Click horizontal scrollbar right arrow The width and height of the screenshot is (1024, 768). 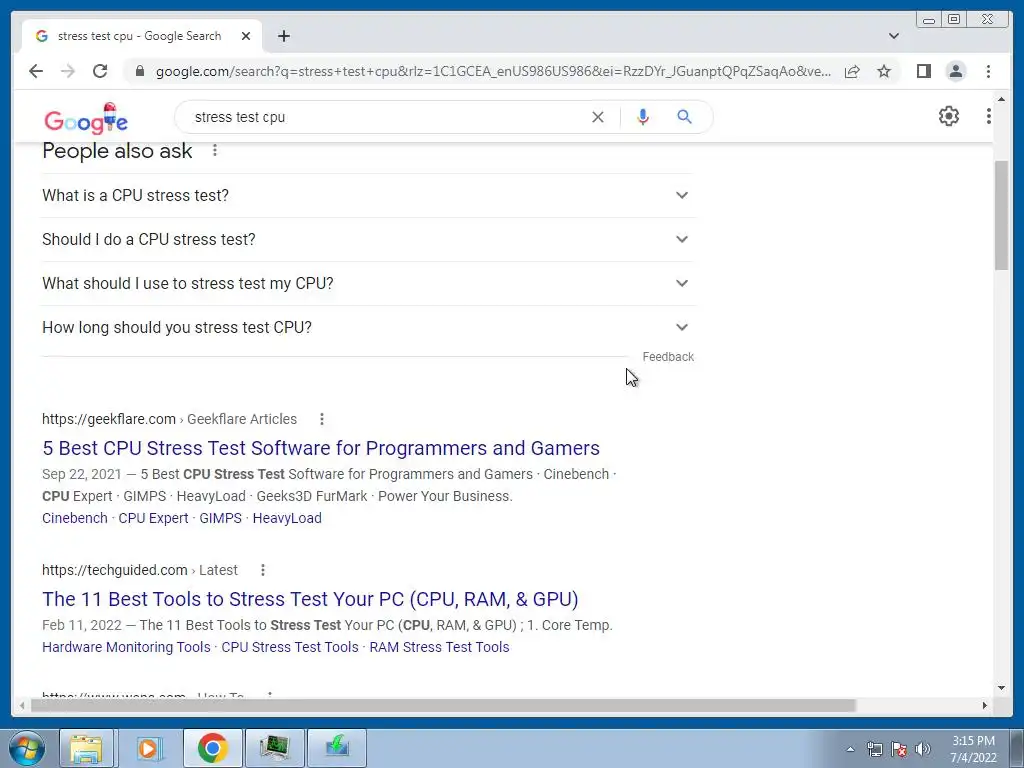(x=985, y=705)
